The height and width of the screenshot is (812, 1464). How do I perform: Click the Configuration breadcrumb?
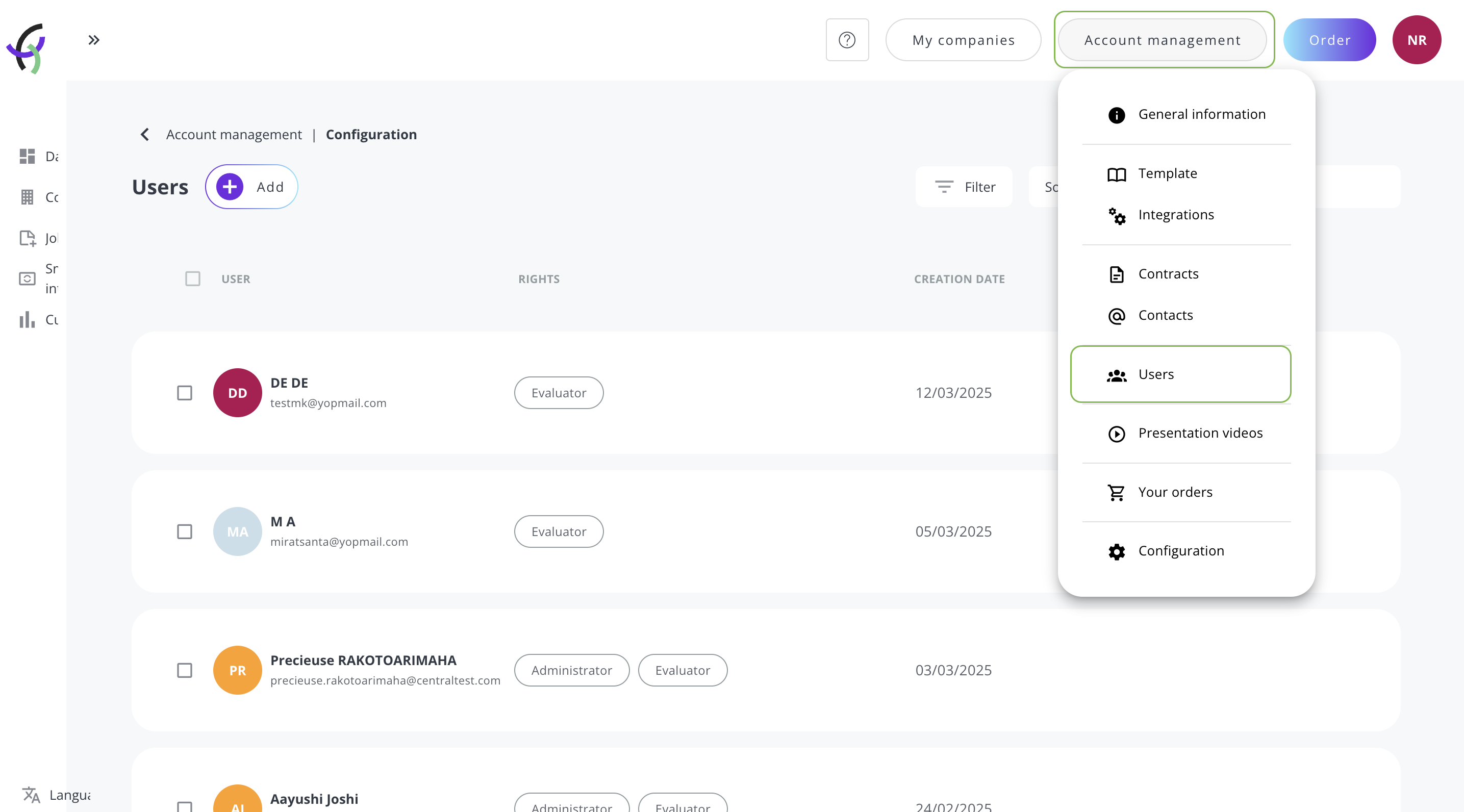pos(371,135)
